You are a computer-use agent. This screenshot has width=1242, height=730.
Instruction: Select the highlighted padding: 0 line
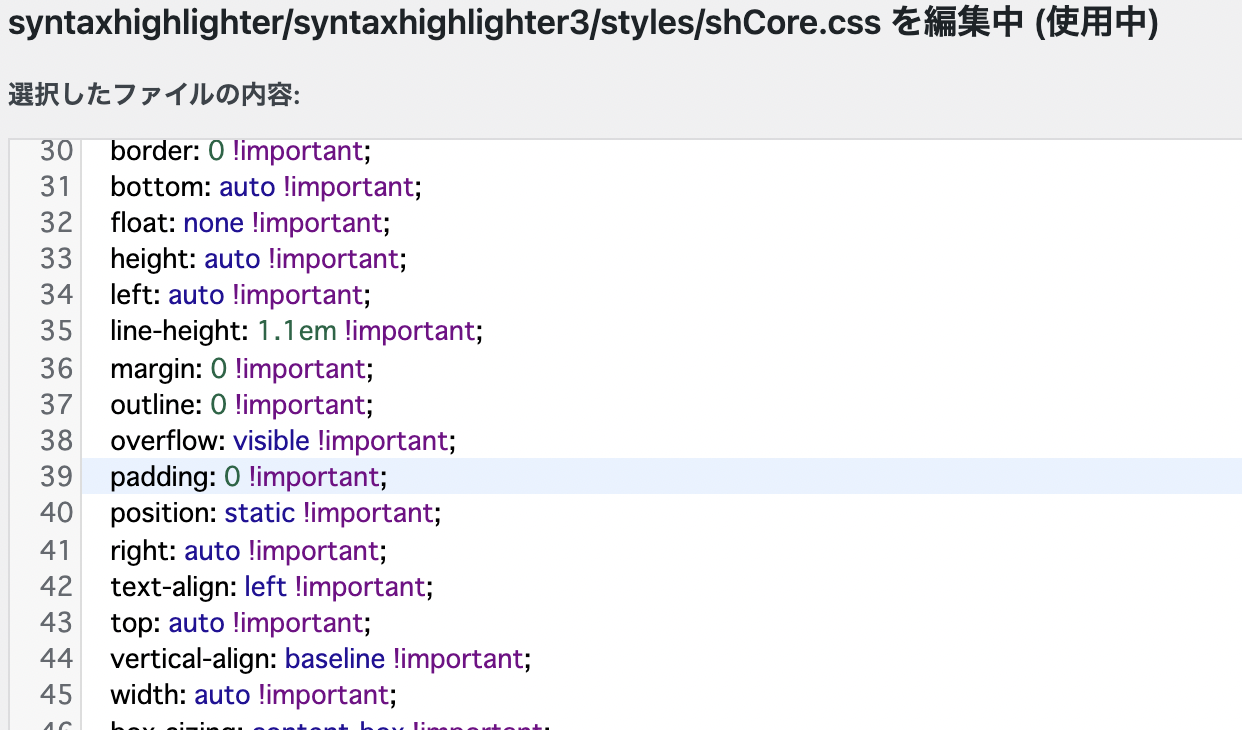coord(247,476)
